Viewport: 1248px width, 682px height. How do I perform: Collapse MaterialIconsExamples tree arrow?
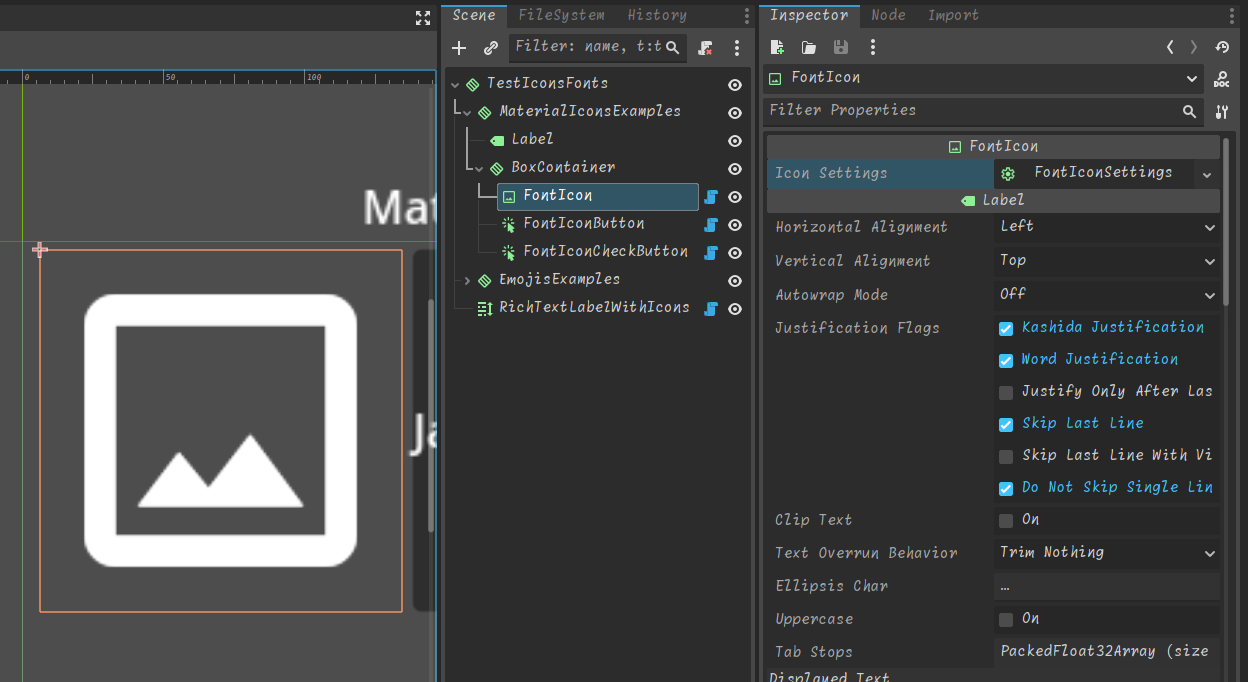coord(468,113)
